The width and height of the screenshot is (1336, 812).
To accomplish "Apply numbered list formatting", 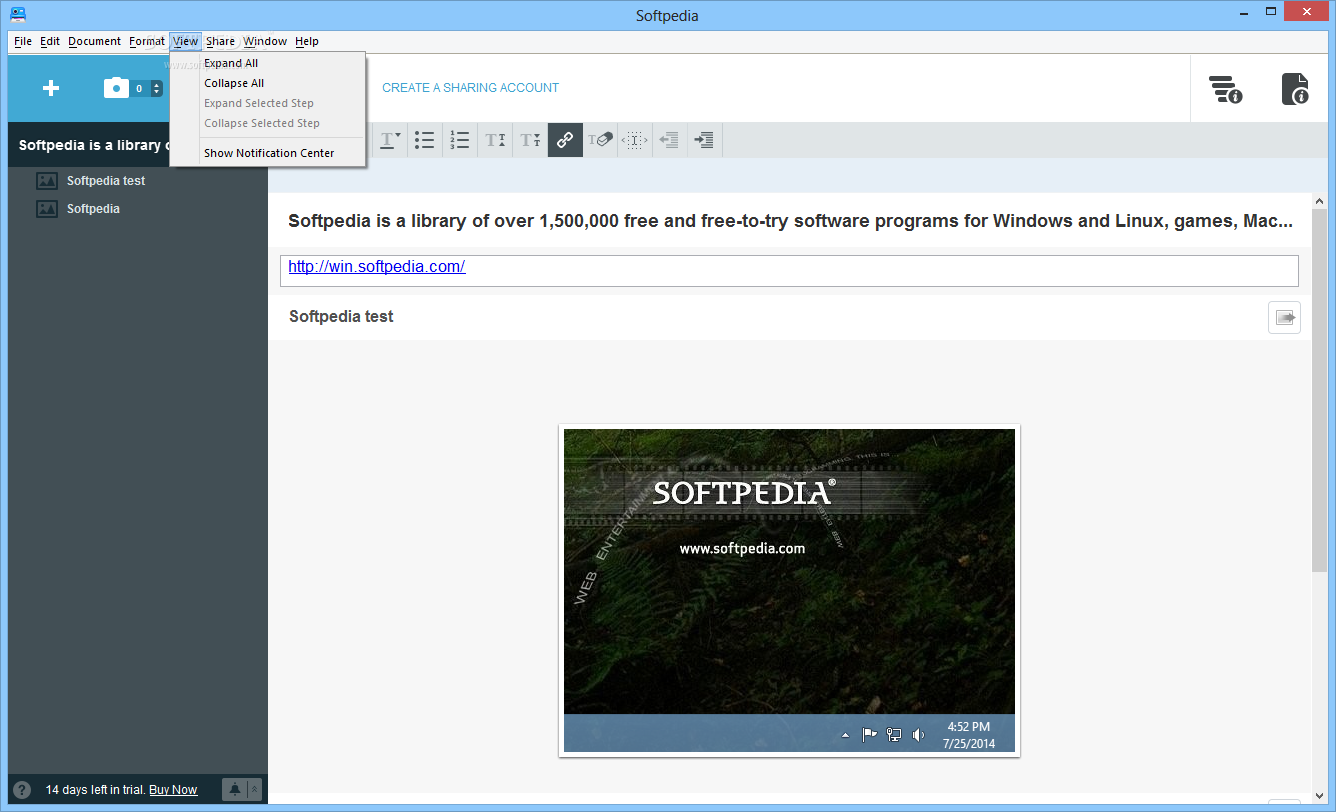I will [x=459, y=140].
